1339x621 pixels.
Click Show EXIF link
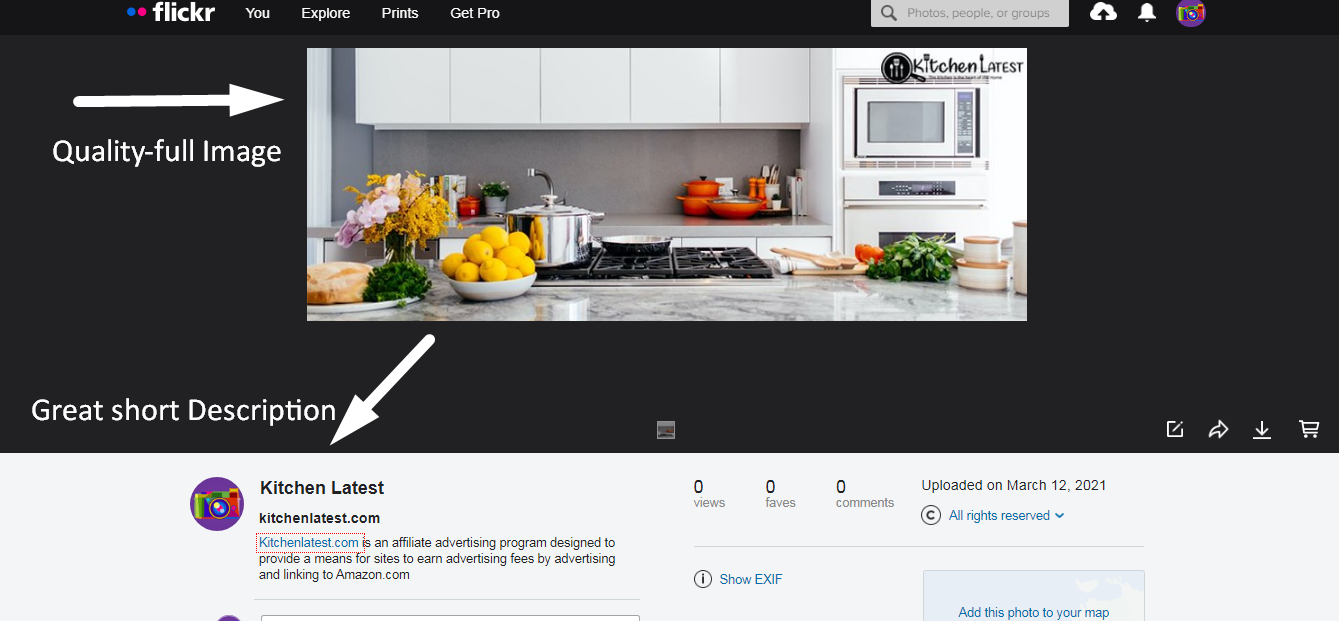pos(751,579)
